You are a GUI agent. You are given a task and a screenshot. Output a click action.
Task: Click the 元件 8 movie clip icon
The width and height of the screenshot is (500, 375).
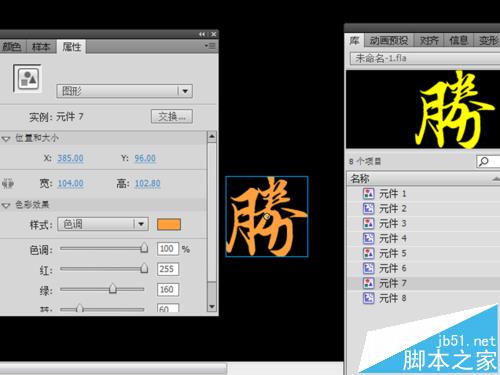pos(368,298)
